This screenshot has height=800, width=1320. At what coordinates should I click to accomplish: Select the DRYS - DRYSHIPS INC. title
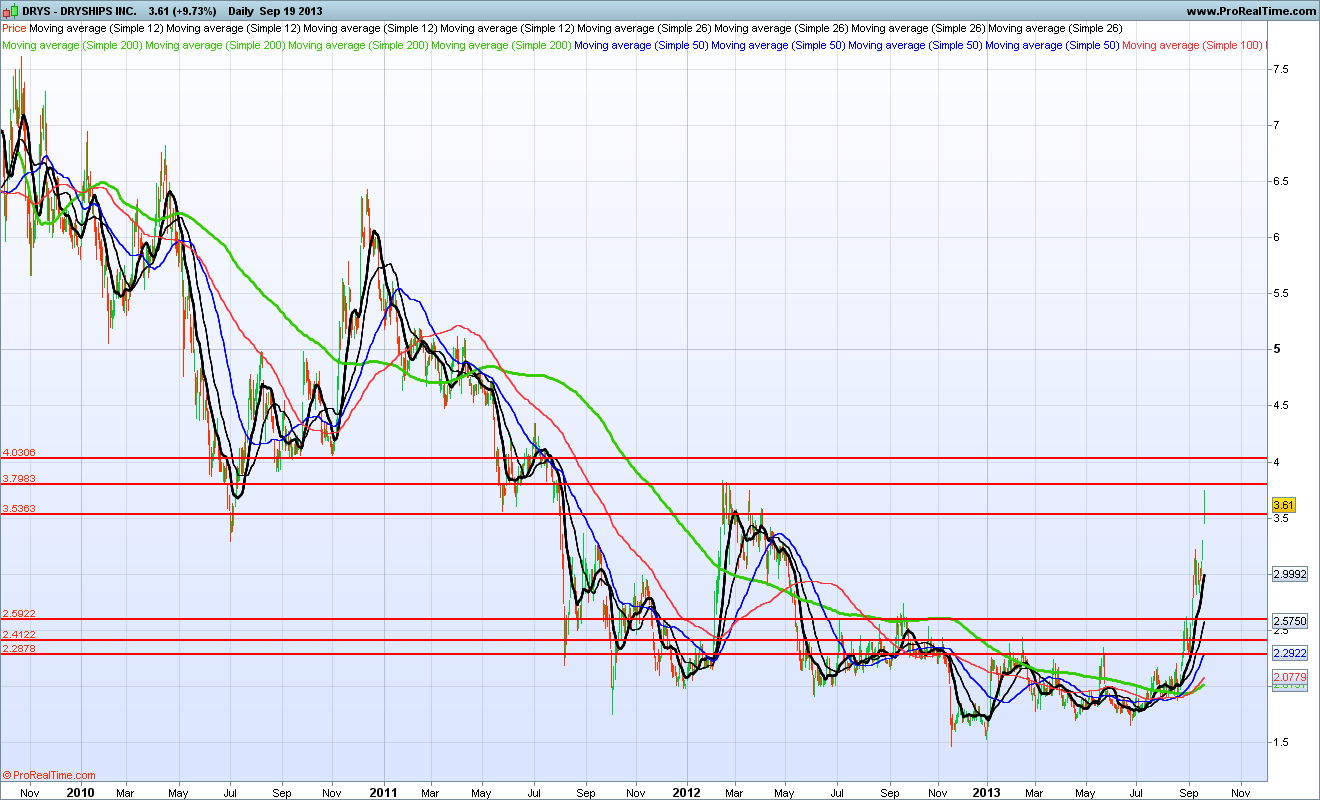pos(80,11)
